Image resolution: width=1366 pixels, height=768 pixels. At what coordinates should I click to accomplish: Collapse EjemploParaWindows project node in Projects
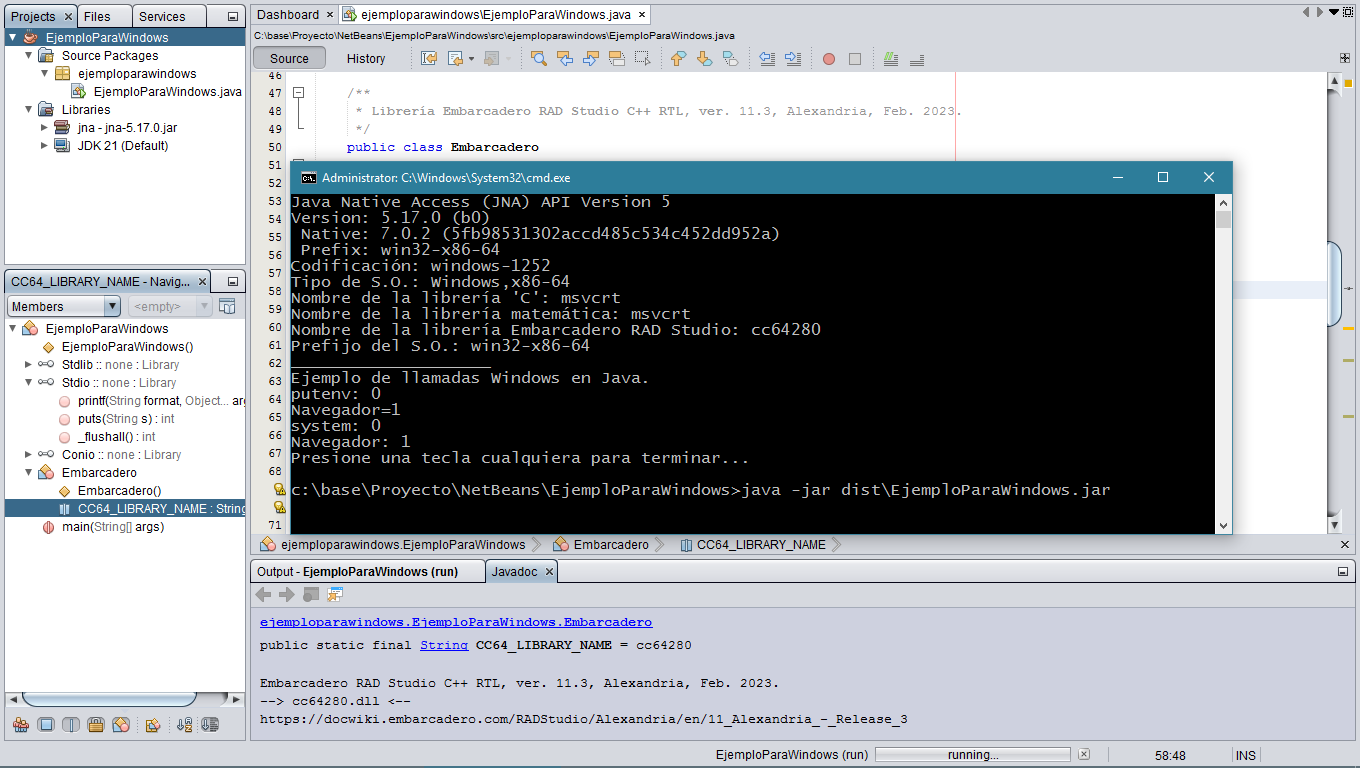pos(13,37)
